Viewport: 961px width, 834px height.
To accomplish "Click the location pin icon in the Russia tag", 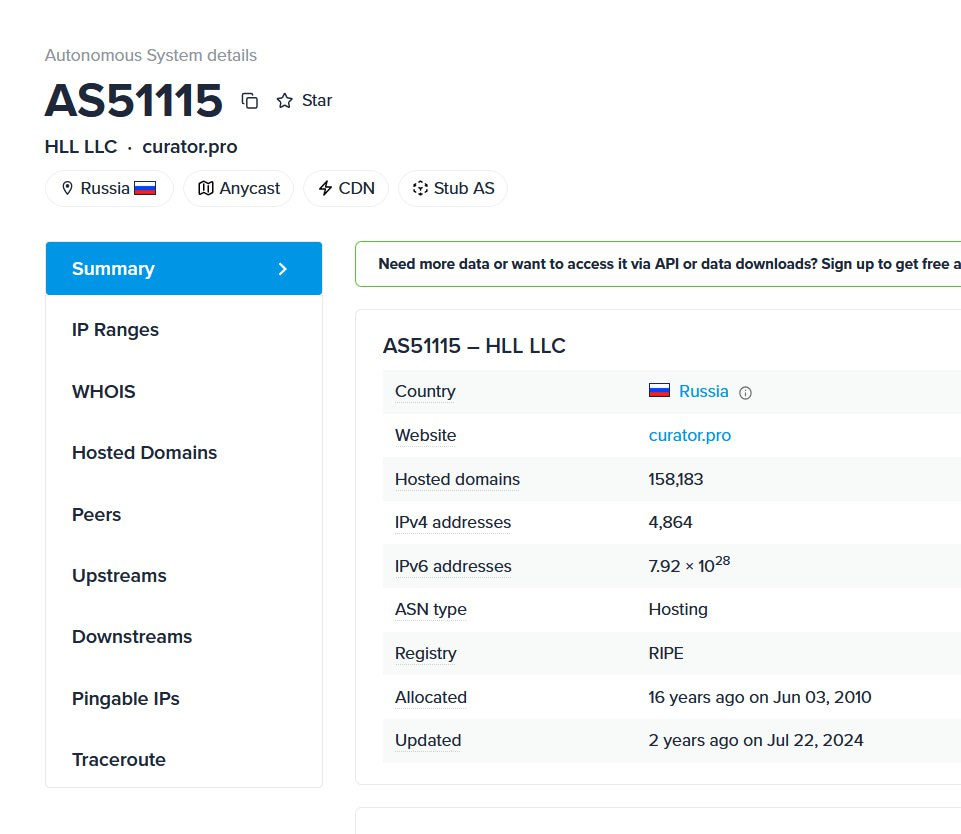I will pyautogui.click(x=67, y=188).
